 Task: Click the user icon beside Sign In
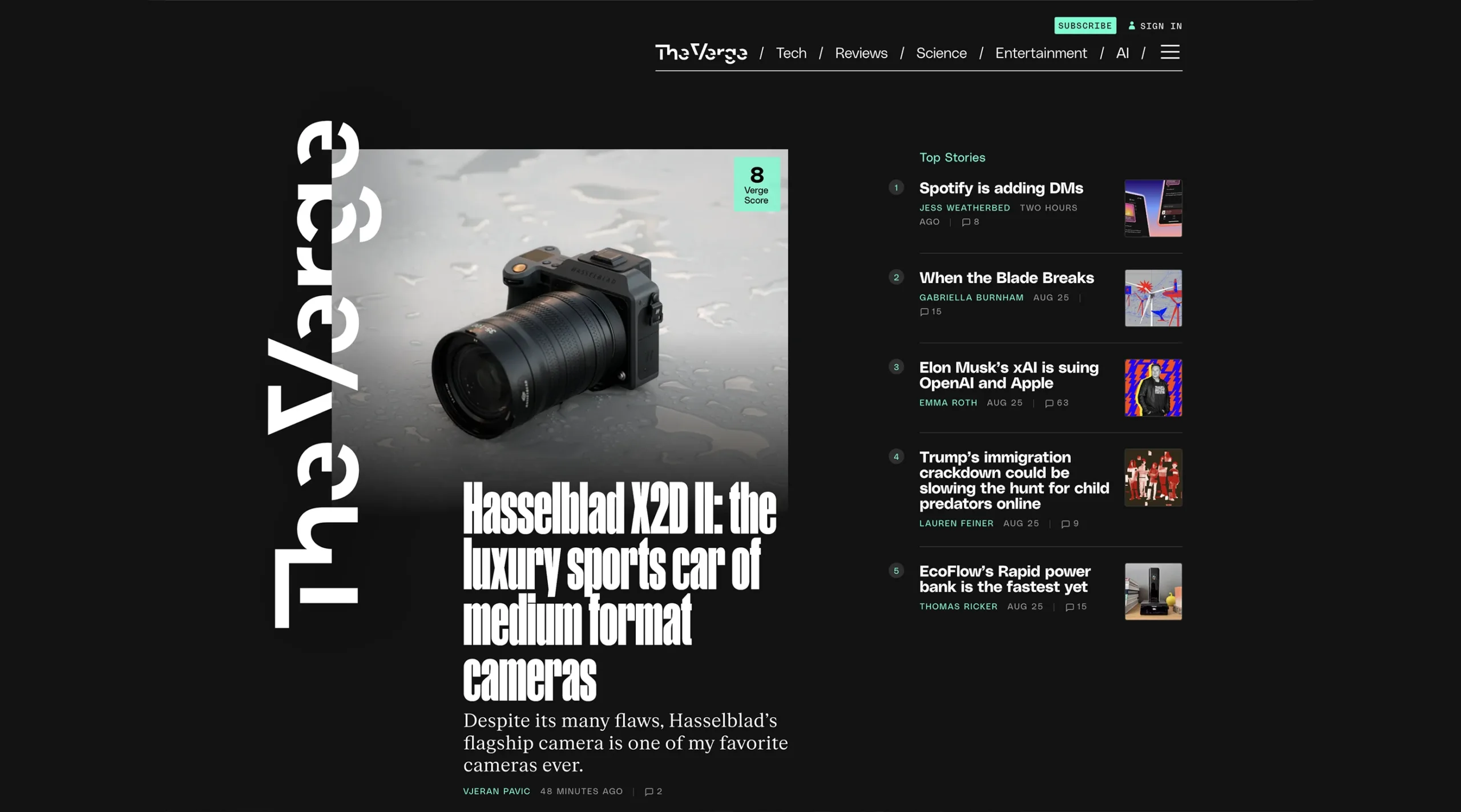[1132, 26]
